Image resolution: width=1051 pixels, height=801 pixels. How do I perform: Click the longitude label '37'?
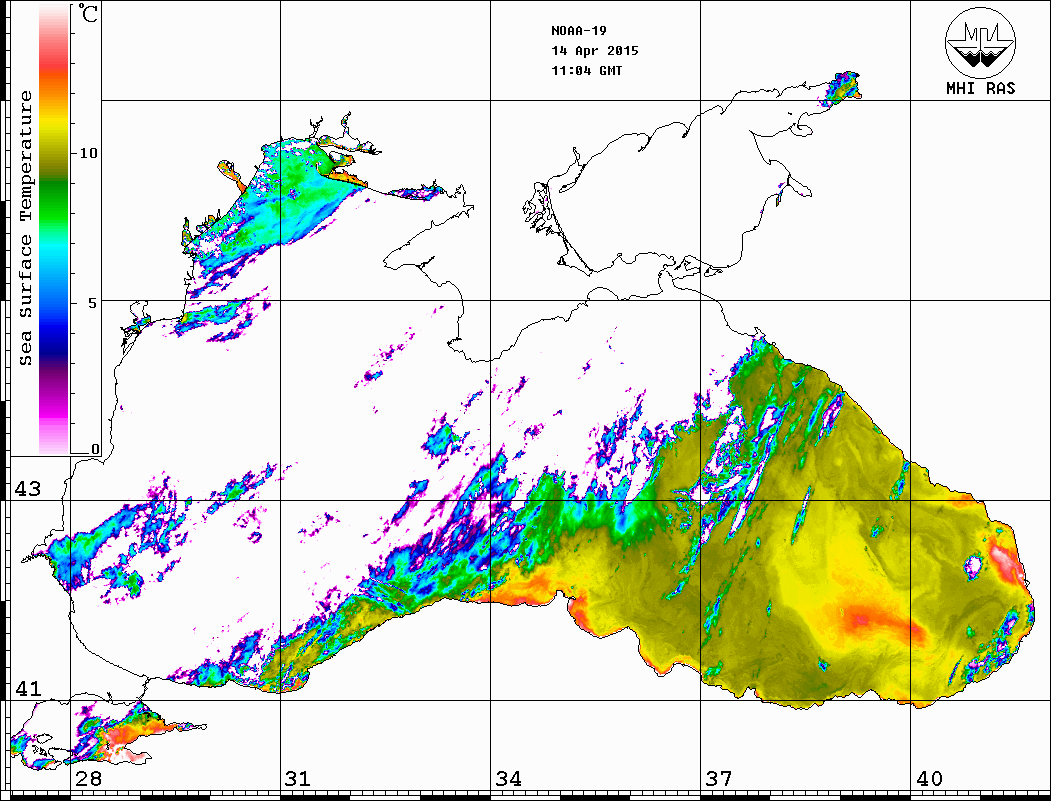coord(719,779)
